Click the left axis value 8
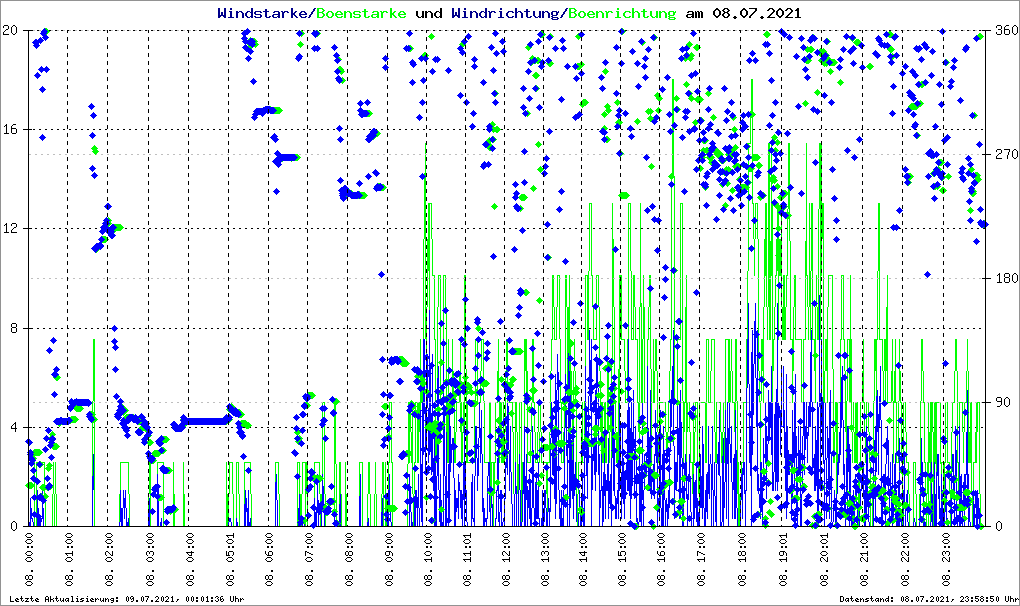The image size is (1020, 606). [x=14, y=328]
